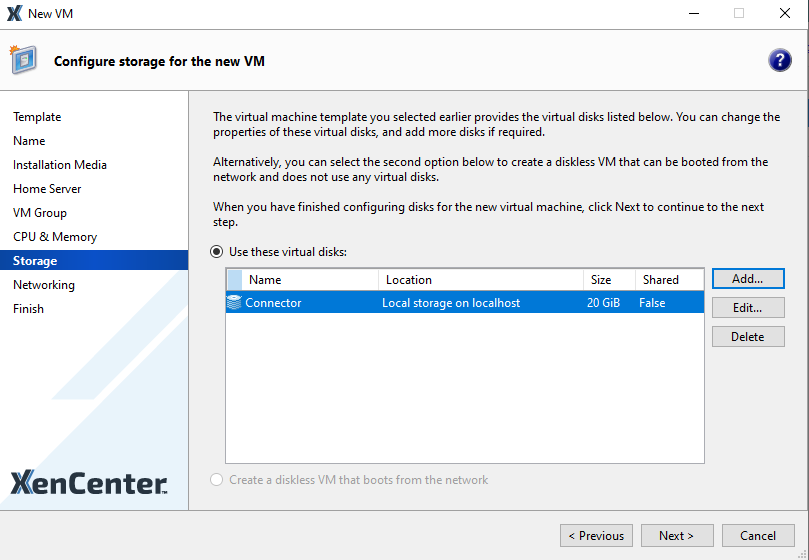This screenshot has height=560, width=809.
Task: Sort disks by the Location column header
Action: click(481, 280)
